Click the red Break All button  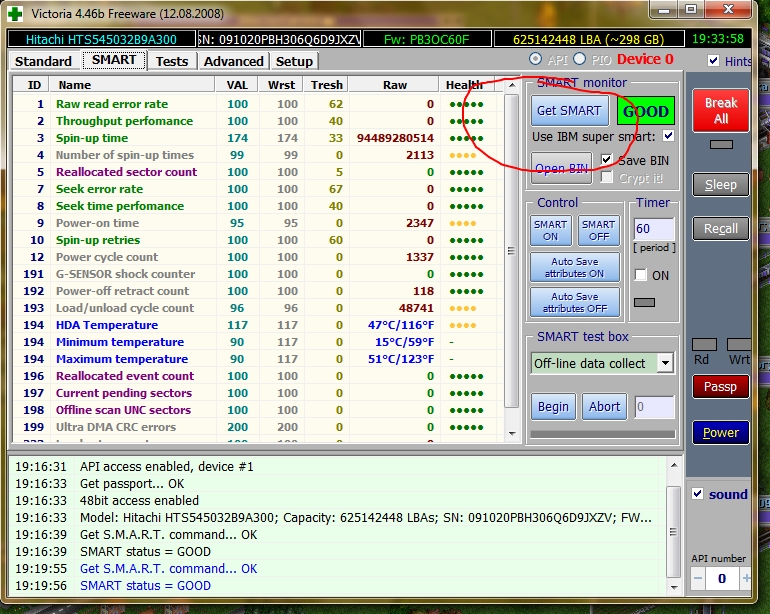click(x=721, y=111)
